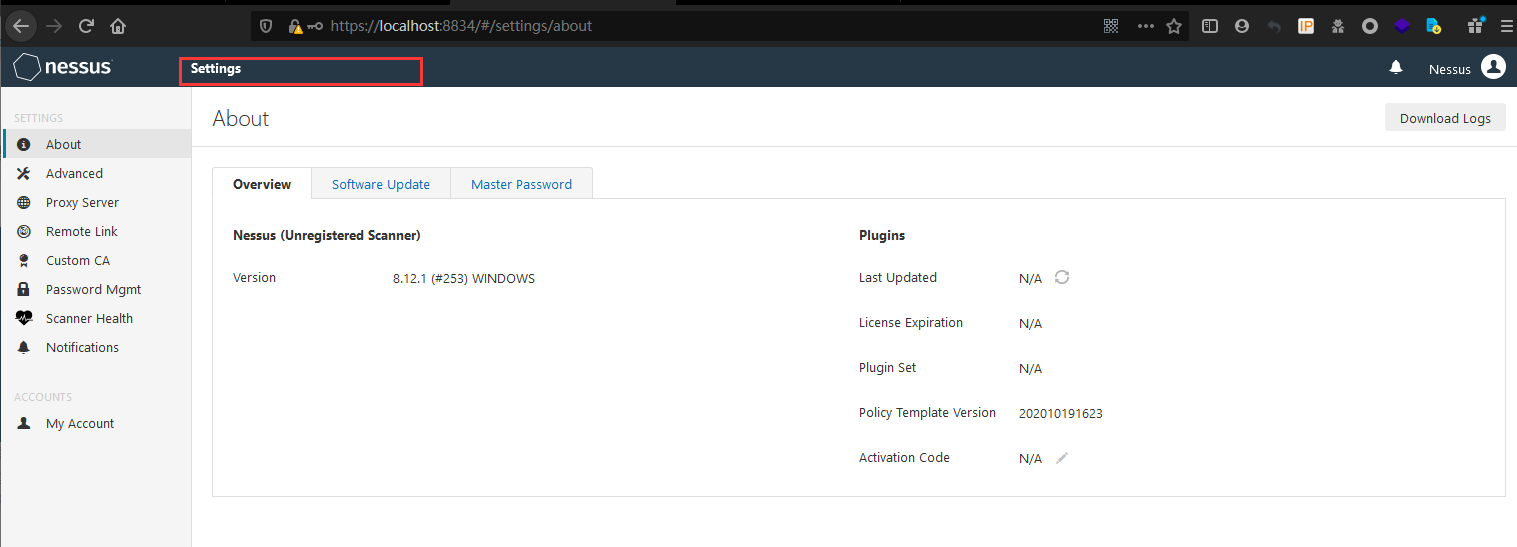The width and height of the screenshot is (1517, 547).
Task: Click the Download Logs button
Action: 1445,118
